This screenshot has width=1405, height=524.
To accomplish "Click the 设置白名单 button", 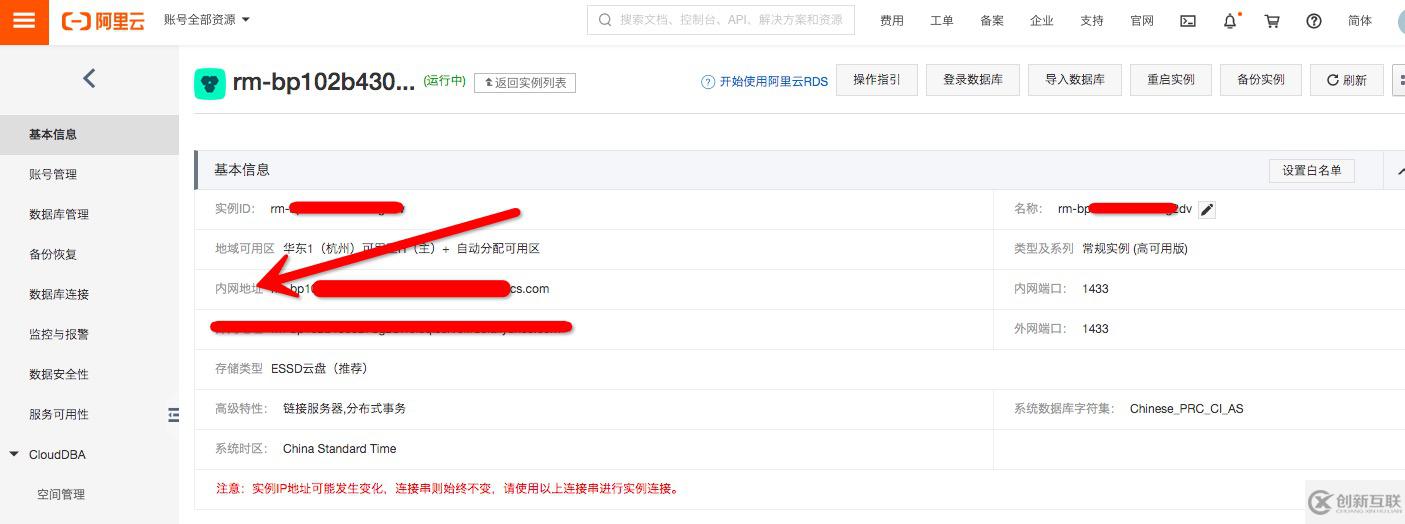I will [1312, 170].
